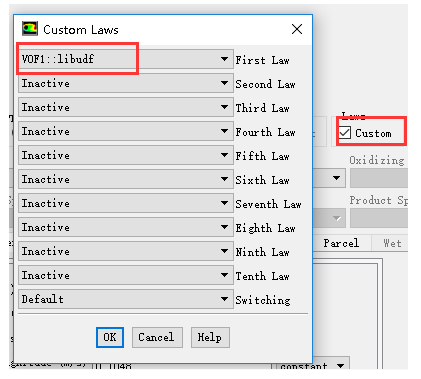This screenshot has width=421, height=379.
Task: Expand the Second Law dropdown
Action: coord(126,83)
